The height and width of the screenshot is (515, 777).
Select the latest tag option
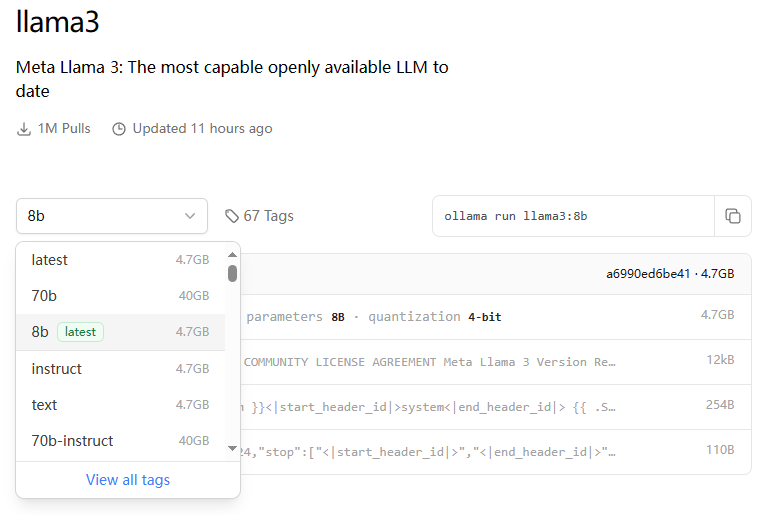(x=120, y=260)
